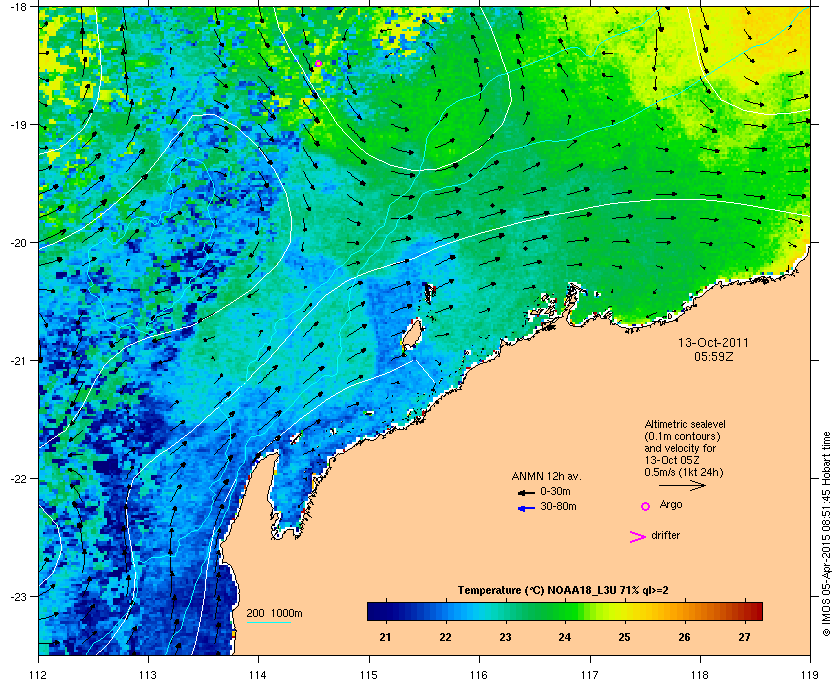Click the longitude axis label 113
The width and height of the screenshot is (840, 680).
148,674
